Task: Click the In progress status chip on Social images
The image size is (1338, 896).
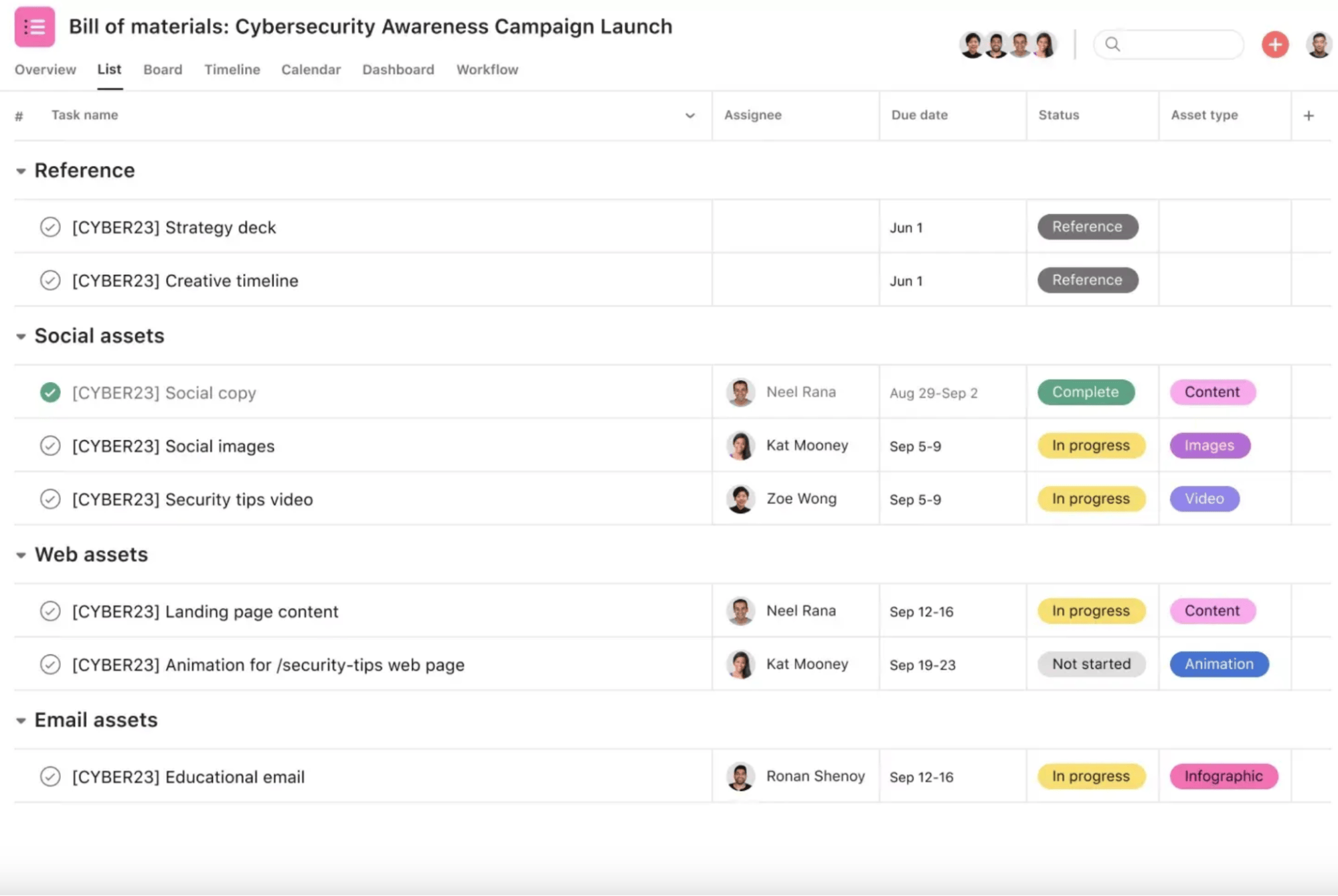Action: point(1090,445)
